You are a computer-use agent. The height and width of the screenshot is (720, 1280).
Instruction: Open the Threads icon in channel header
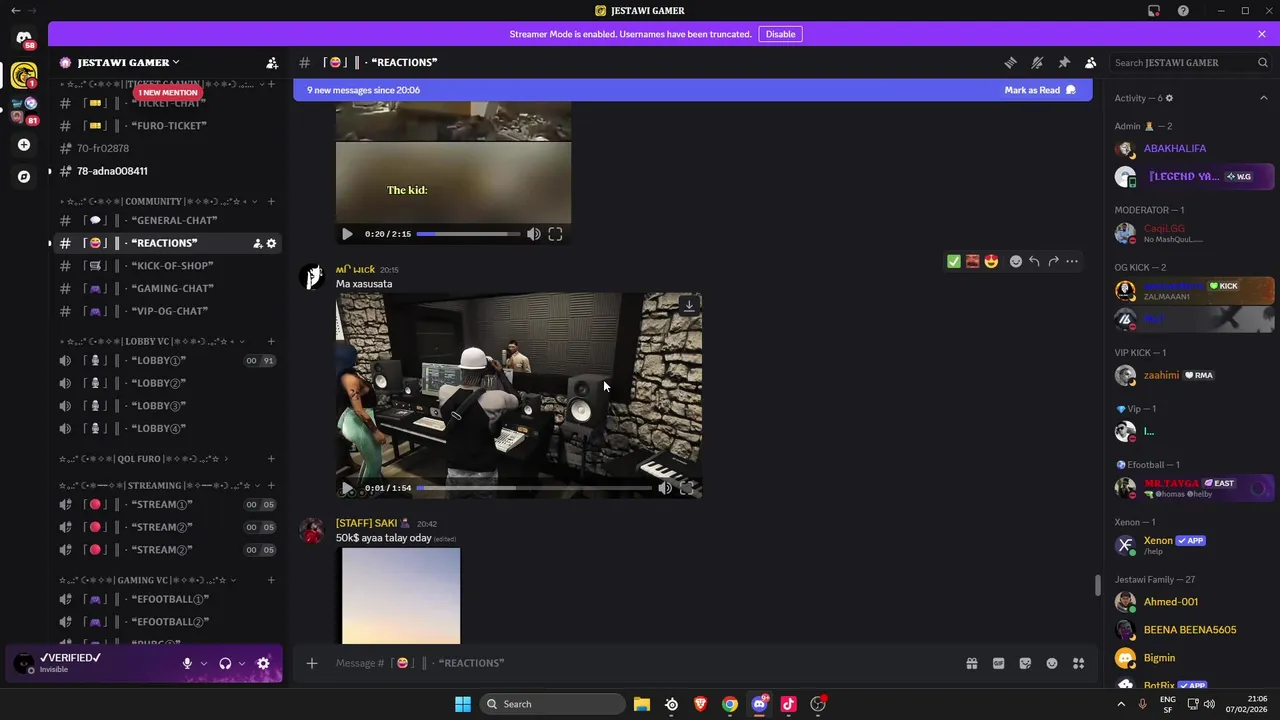(1010, 62)
